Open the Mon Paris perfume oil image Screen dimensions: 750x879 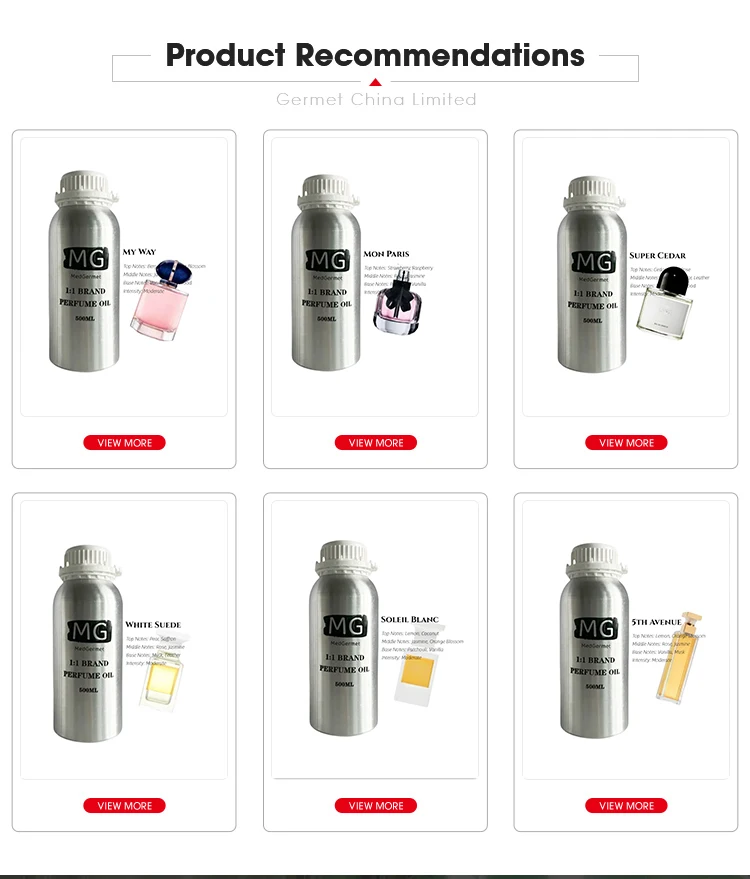point(375,277)
